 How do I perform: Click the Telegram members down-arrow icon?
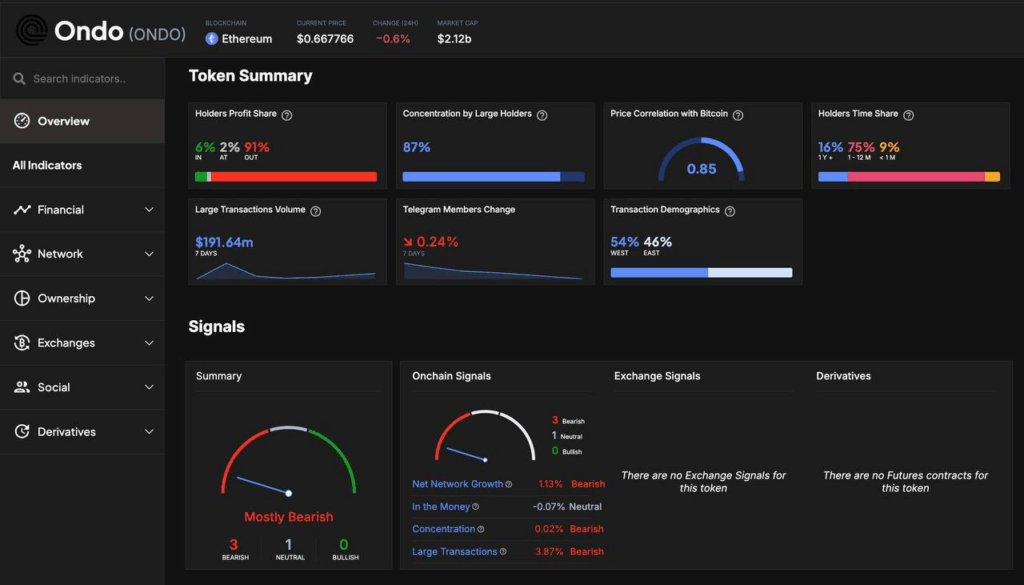[408, 242]
